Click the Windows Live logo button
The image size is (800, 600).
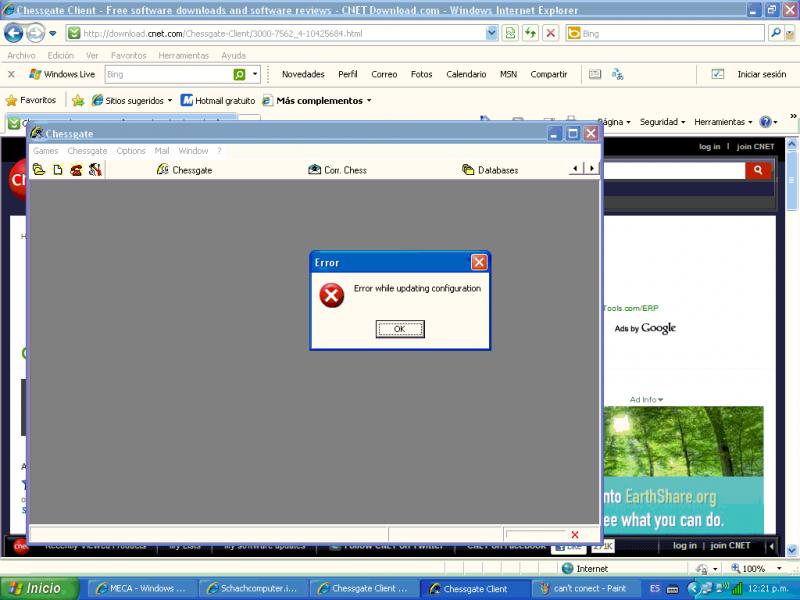[62, 74]
